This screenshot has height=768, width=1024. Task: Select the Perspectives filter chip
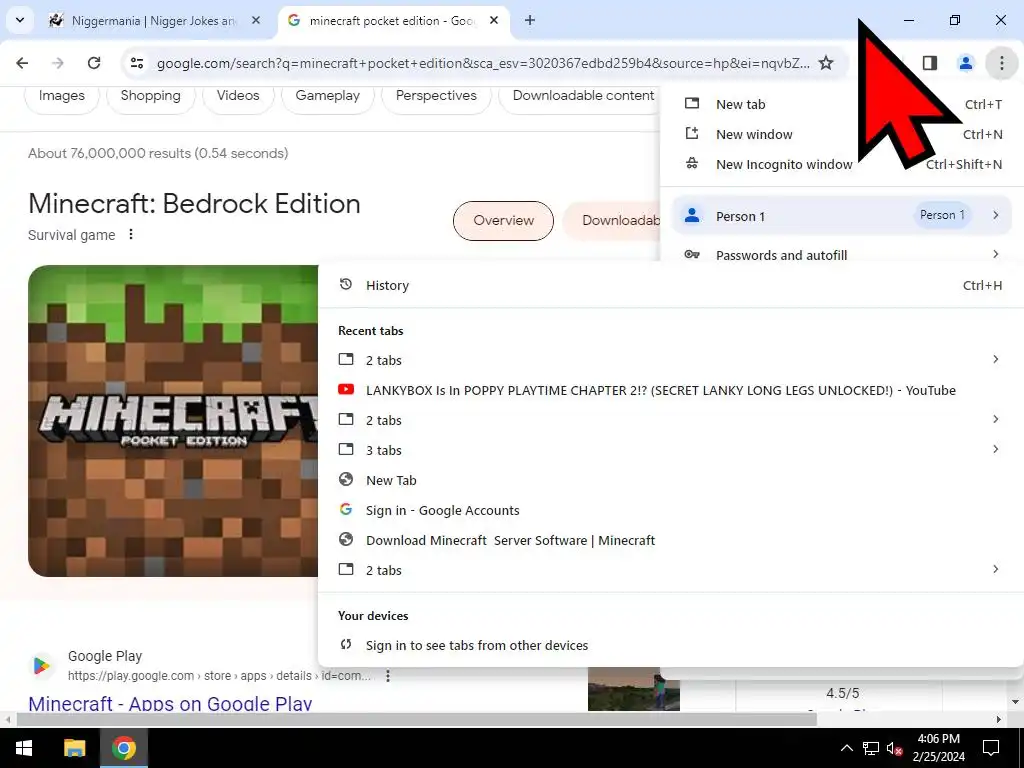436,95
